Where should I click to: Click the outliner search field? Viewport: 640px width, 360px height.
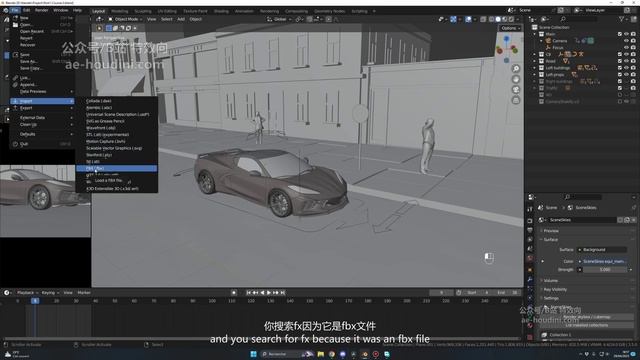(x=580, y=19)
